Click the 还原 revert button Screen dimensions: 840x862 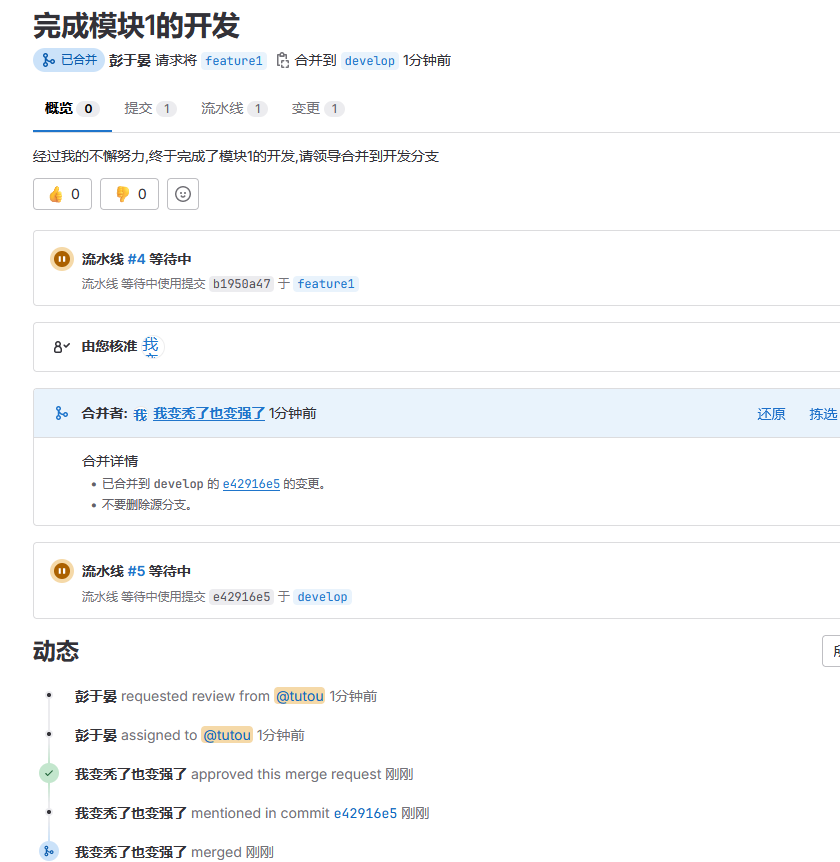tap(771, 414)
